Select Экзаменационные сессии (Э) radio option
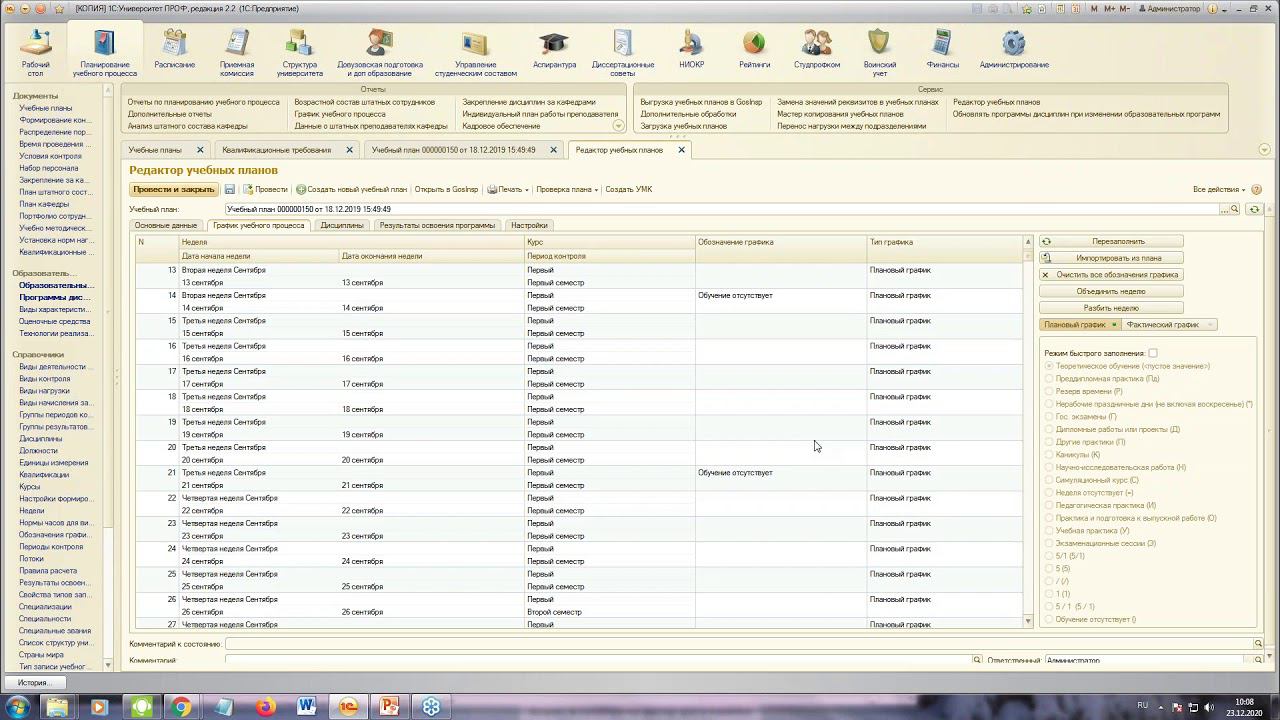 [x=1049, y=543]
